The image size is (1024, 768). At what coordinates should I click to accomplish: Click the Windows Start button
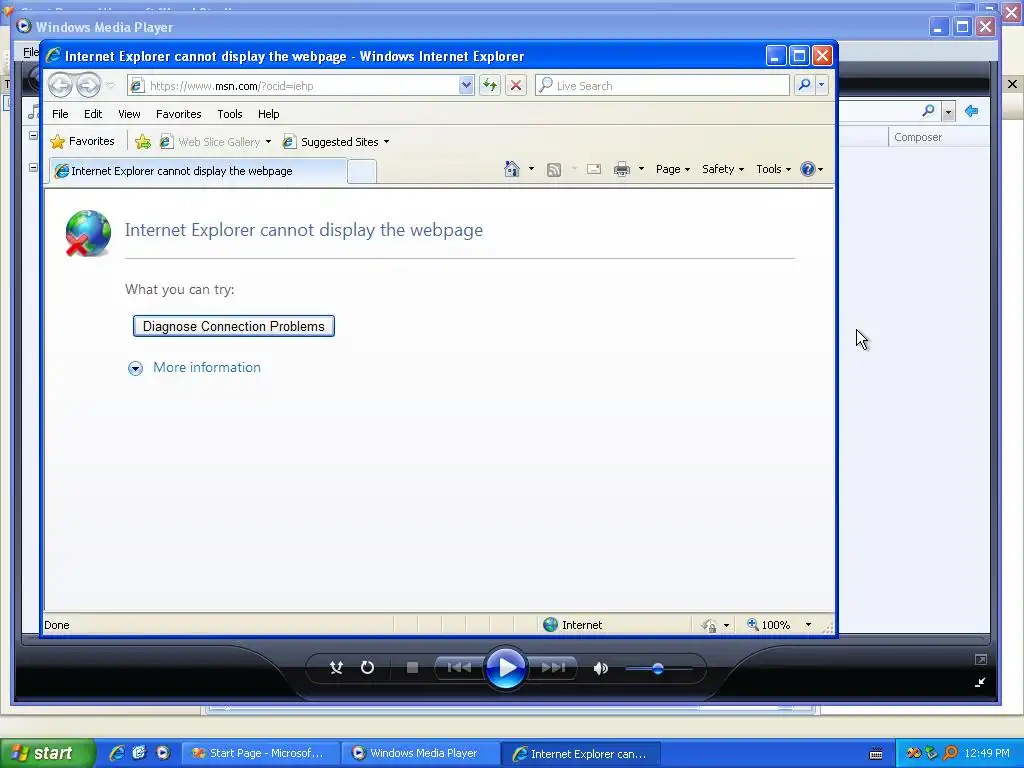(x=47, y=753)
